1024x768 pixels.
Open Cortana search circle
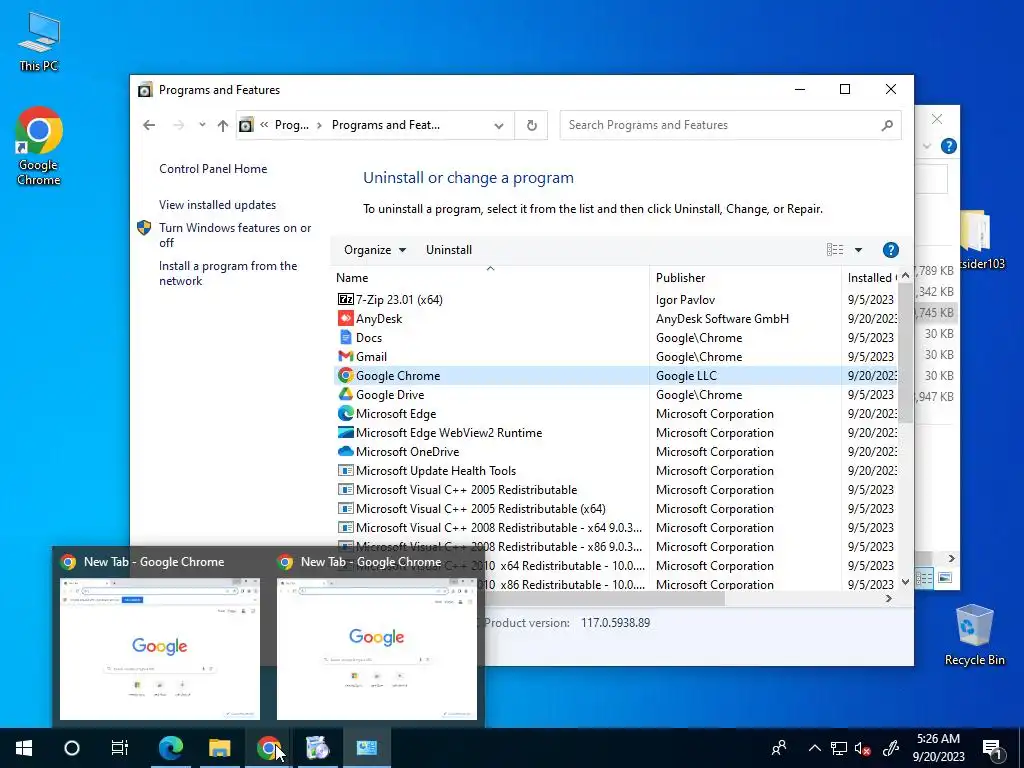72,748
